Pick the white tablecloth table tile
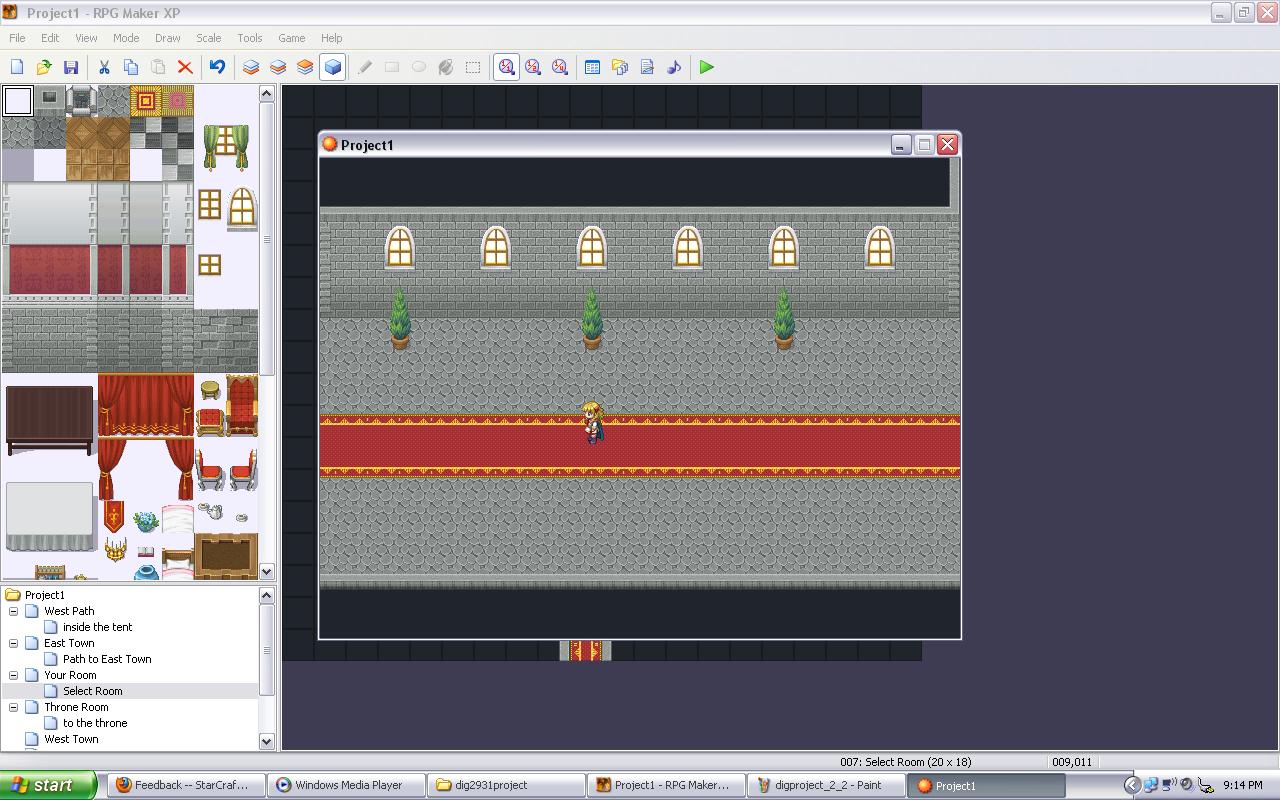Screen dimensions: 1280x800 (50, 516)
